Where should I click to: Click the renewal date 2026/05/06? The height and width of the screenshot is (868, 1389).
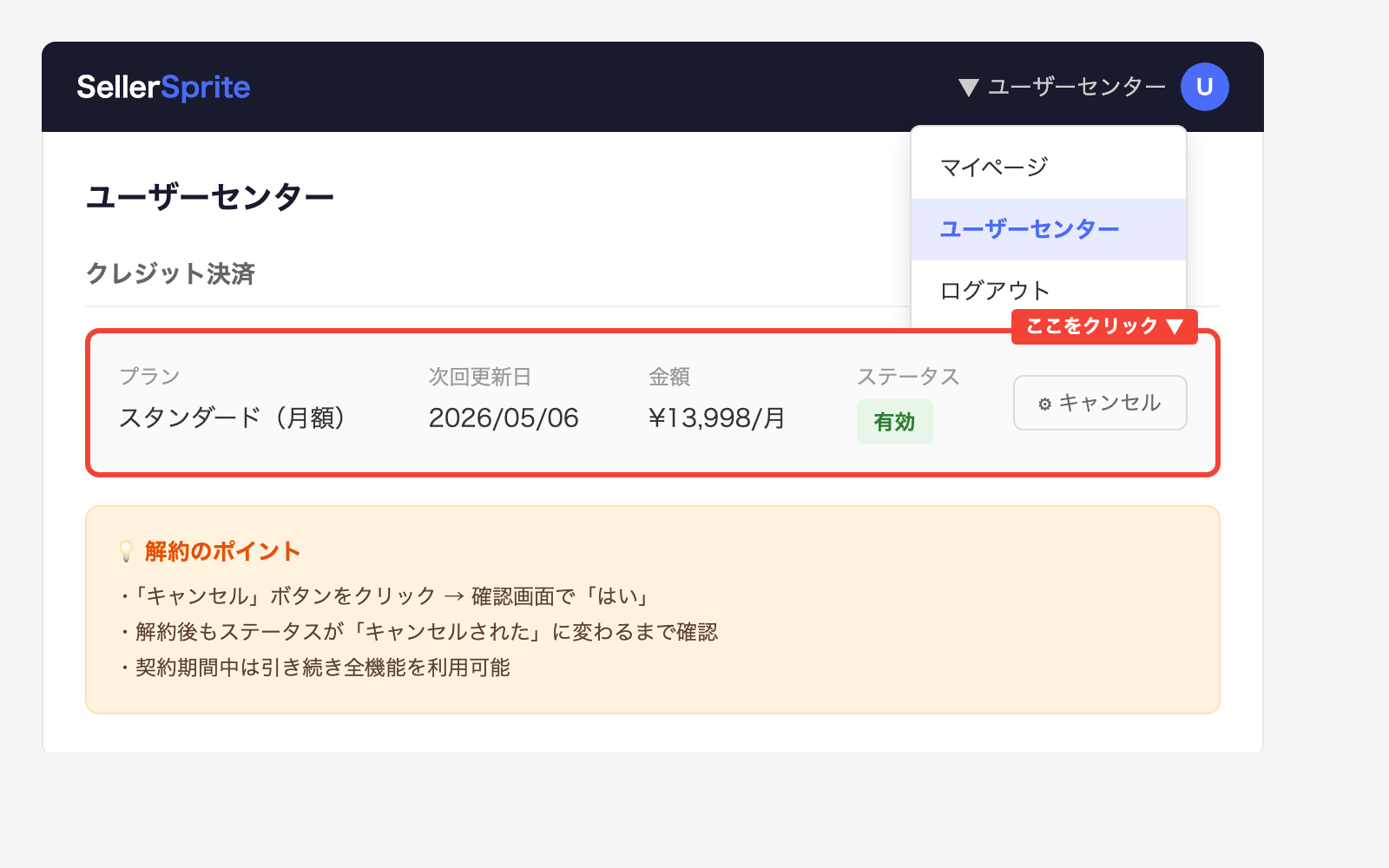(504, 418)
